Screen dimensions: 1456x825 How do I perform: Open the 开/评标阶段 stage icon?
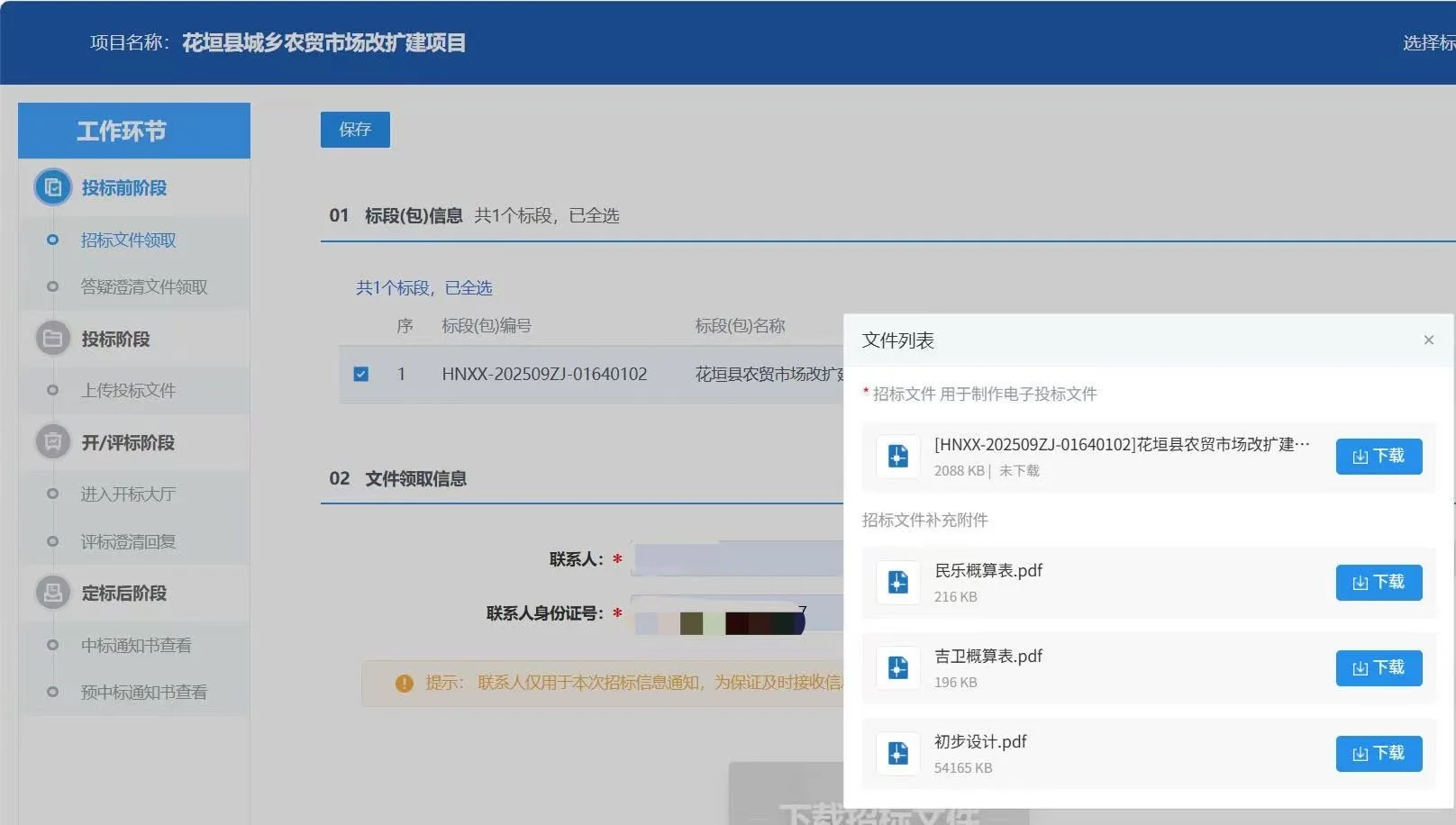[52, 442]
